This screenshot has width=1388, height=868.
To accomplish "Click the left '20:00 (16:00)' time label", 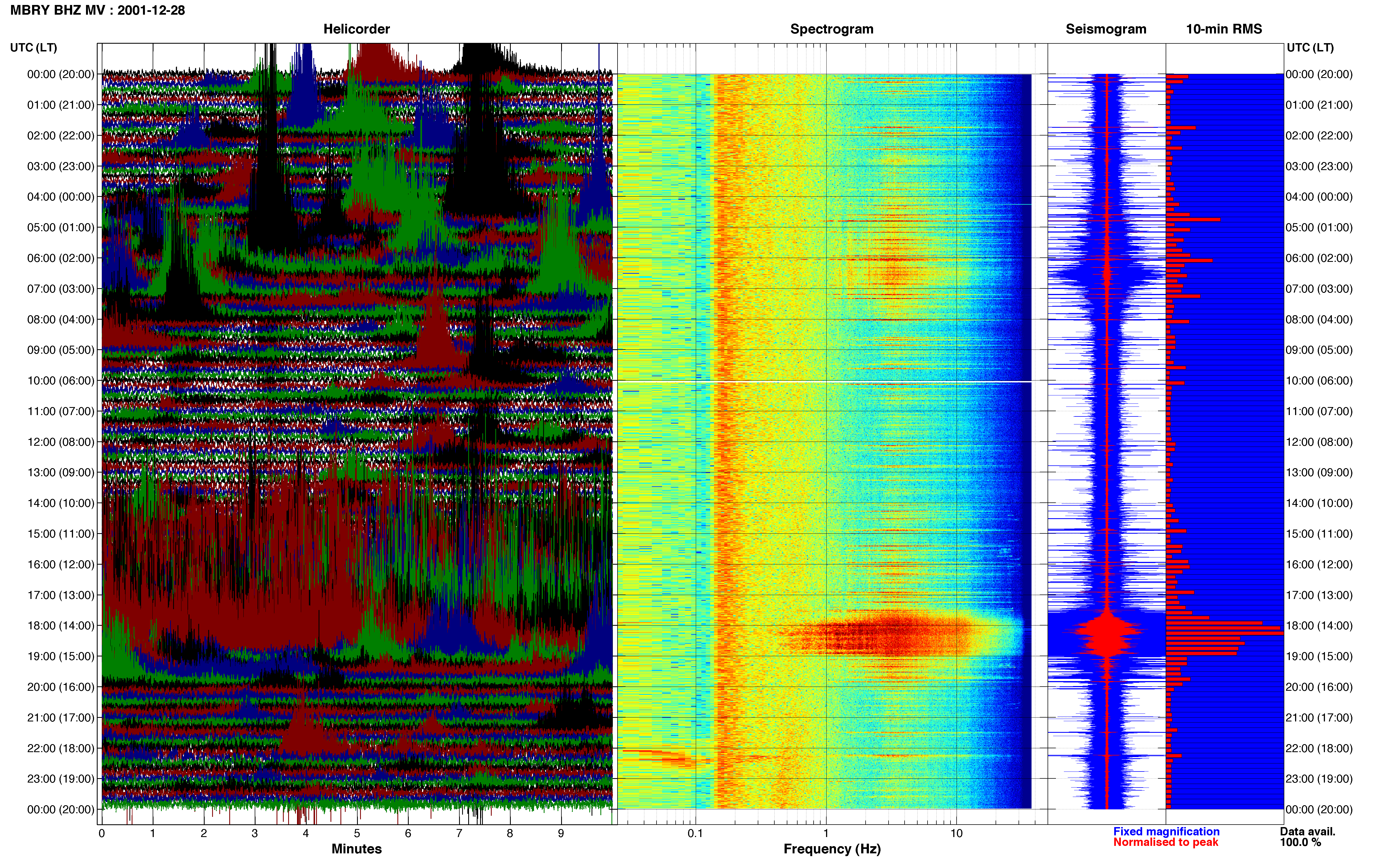I will pos(61,687).
